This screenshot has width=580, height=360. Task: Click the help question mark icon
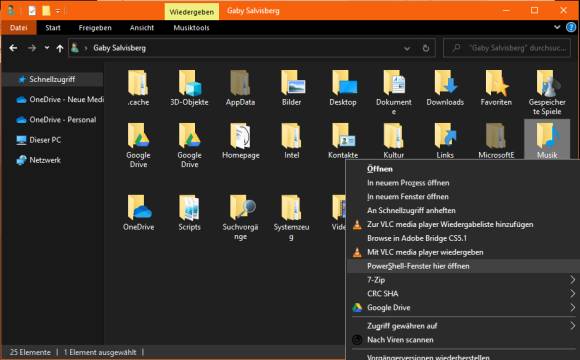click(x=571, y=27)
